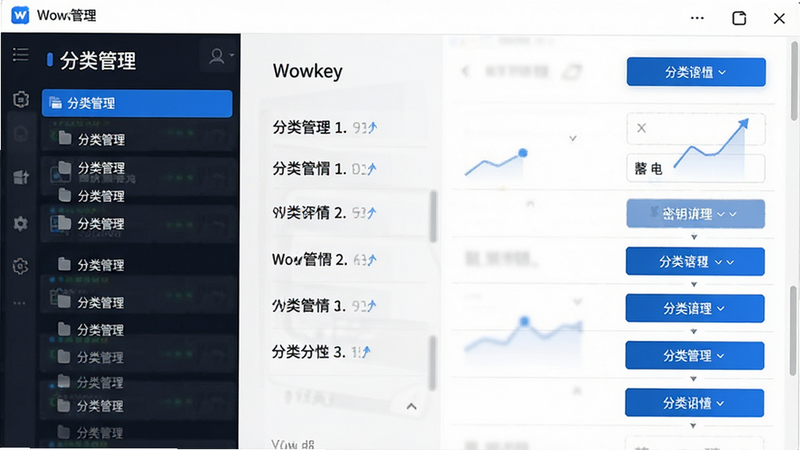Expand the small chevron above the upper line chart

pyautogui.click(x=573, y=138)
